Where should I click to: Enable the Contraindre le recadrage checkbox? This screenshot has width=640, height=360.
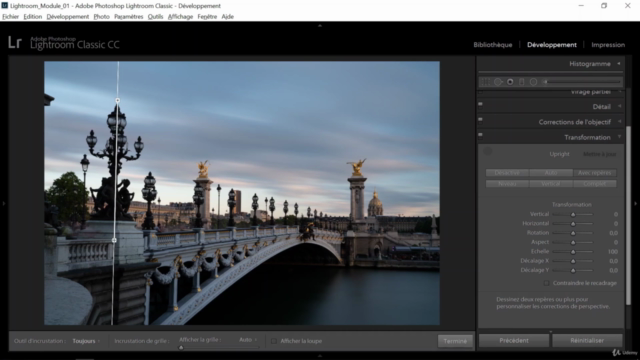(547, 283)
